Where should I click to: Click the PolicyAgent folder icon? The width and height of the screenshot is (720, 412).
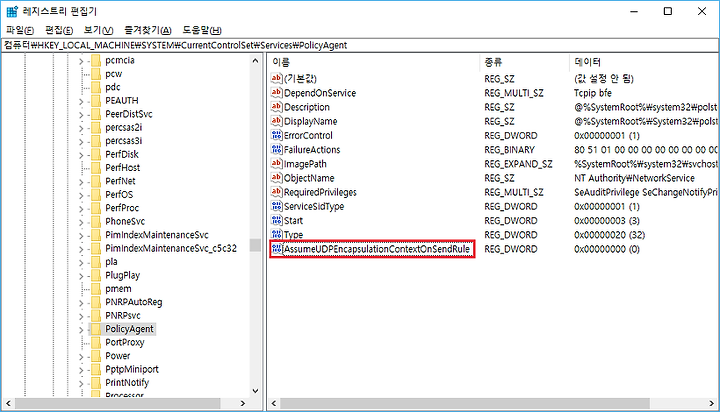point(96,329)
